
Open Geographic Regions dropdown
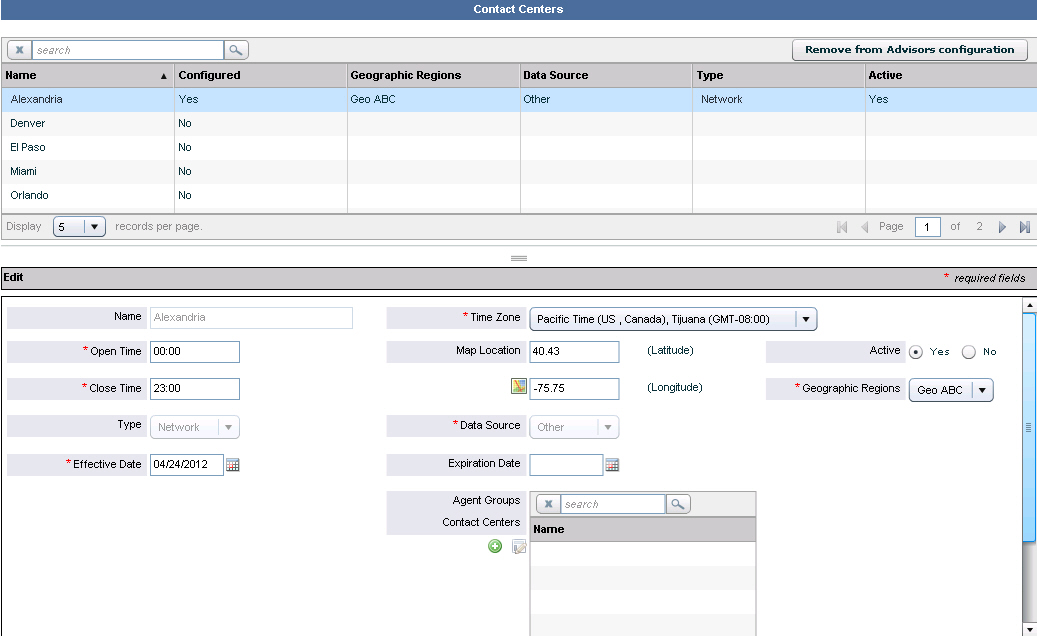click(951, 390)
